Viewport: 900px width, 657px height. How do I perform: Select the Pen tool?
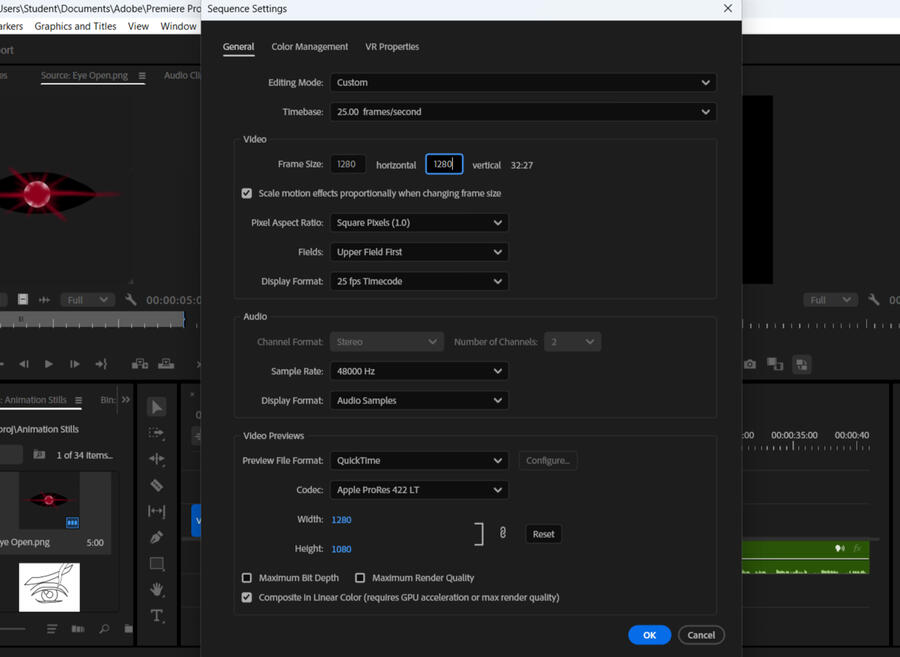(157, 537)
